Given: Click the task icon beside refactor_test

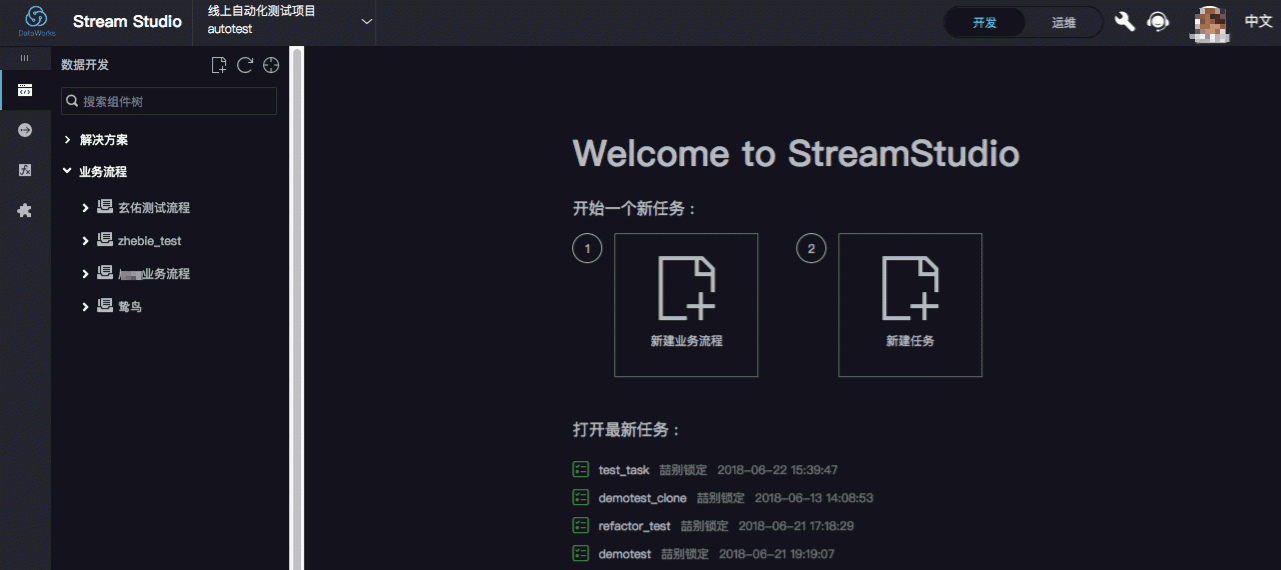Looking at the screenshot, I should pos(580,525).
